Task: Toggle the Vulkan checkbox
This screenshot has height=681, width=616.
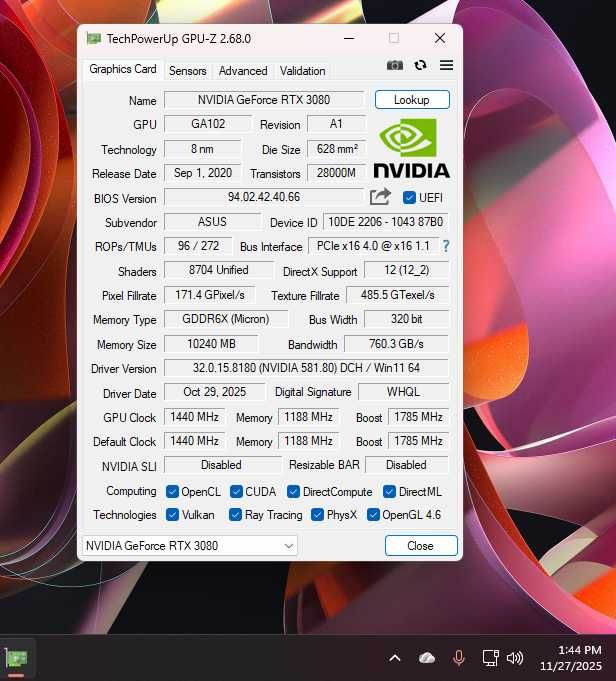Action: pyautogui.click(x=172, y=515)
